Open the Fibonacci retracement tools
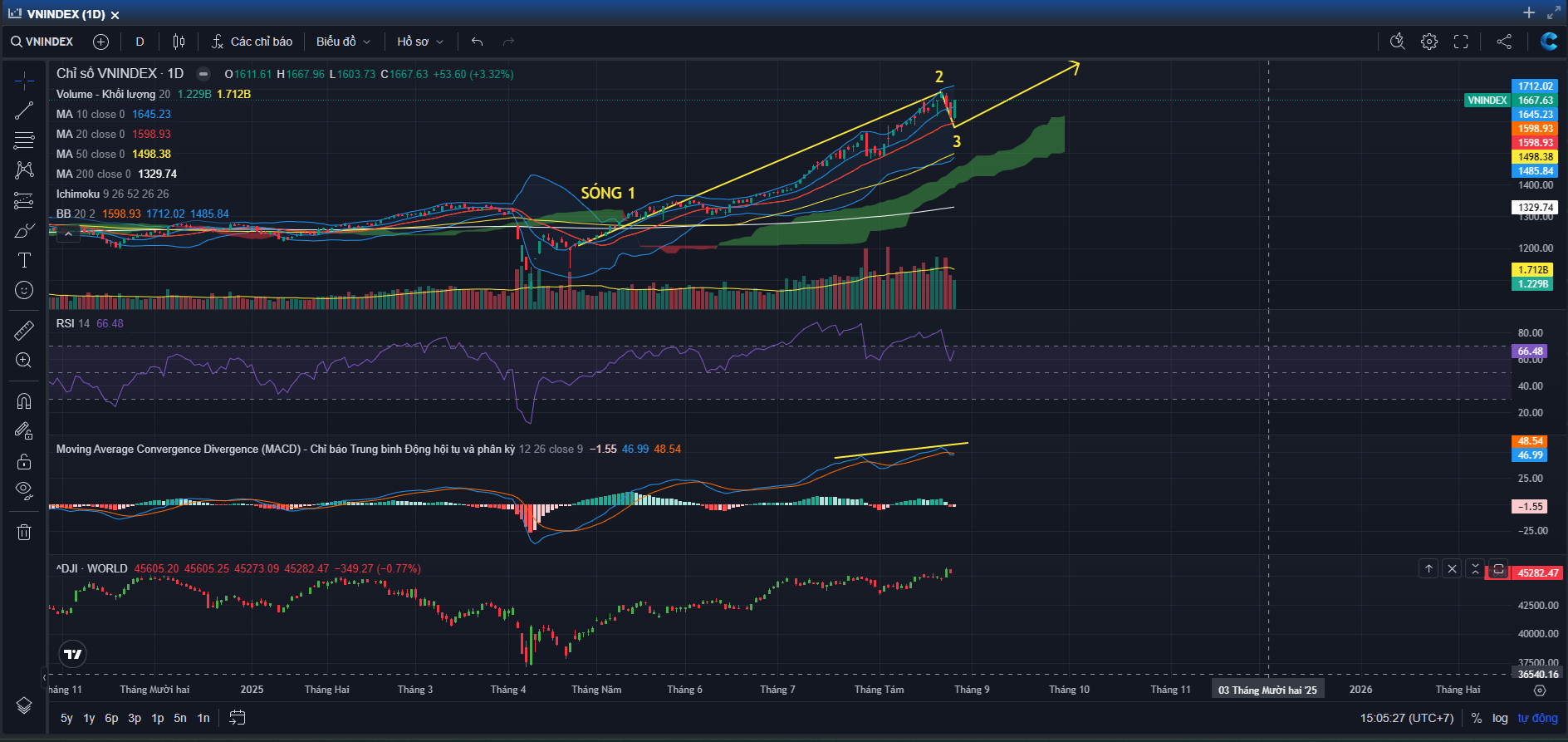 pyautogui.click(x=24, y=140)
